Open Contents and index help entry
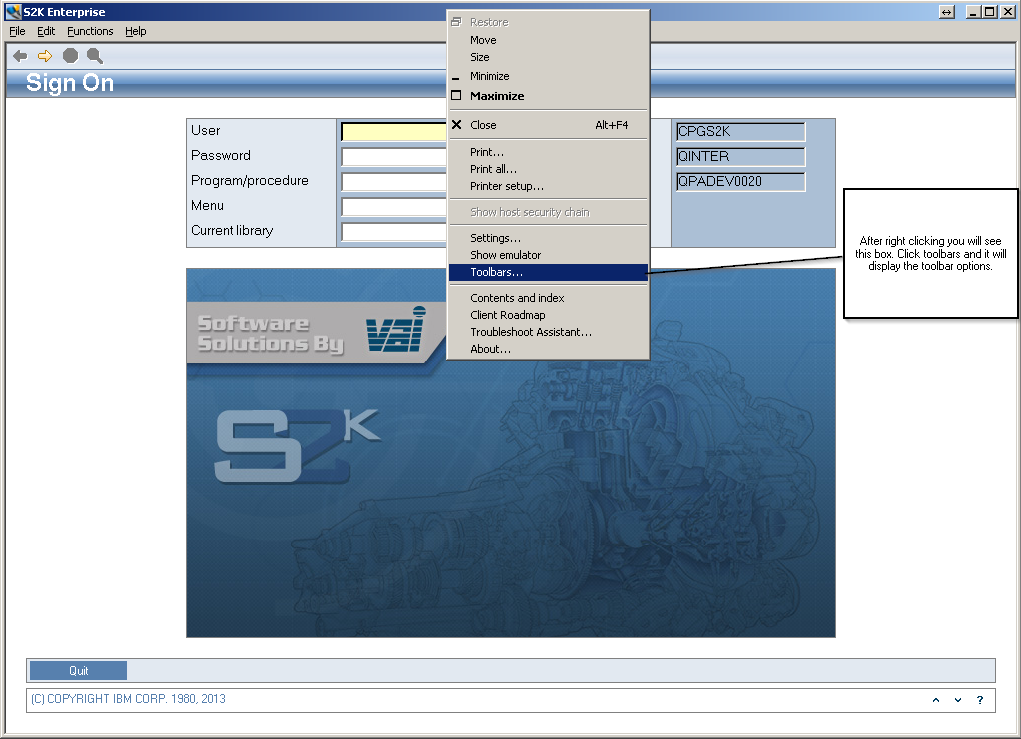The width and height of the screenshot is (1021, 739). tap(548, 298)
